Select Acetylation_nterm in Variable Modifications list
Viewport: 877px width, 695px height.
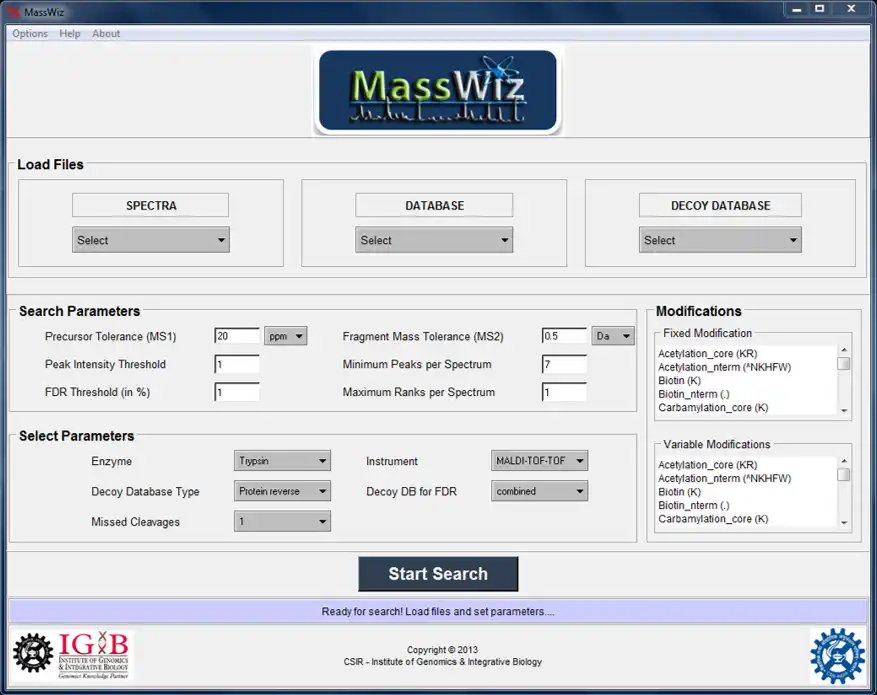point(724,478)
